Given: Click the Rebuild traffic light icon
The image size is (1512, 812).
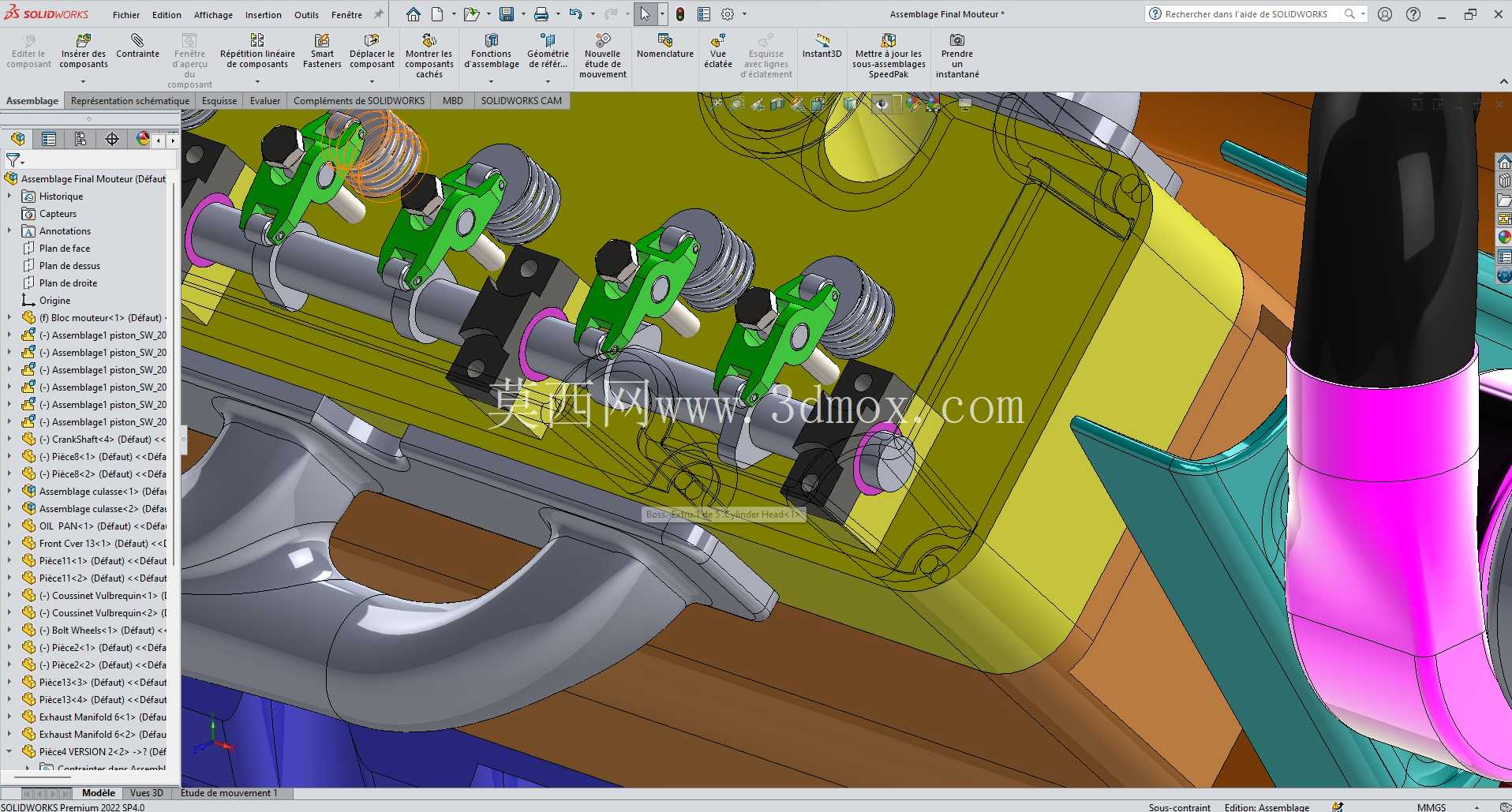Looking at the screenshot, I should (x=680, y=14).
